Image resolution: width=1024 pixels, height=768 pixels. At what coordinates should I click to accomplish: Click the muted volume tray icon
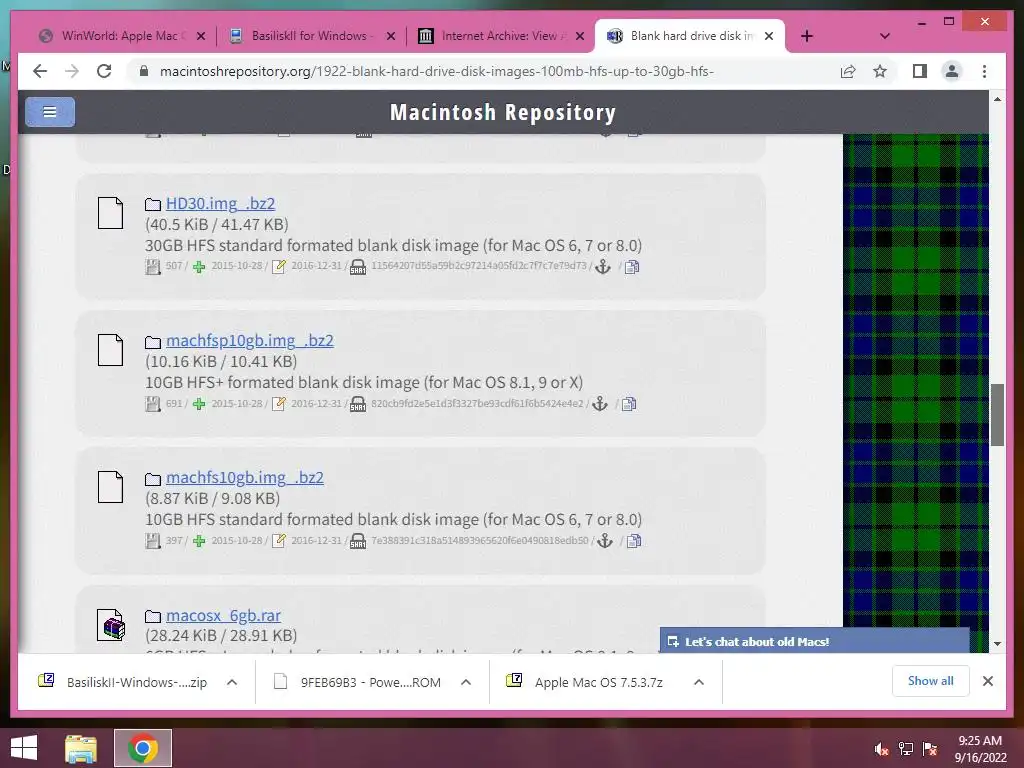(x=881, y=749)
